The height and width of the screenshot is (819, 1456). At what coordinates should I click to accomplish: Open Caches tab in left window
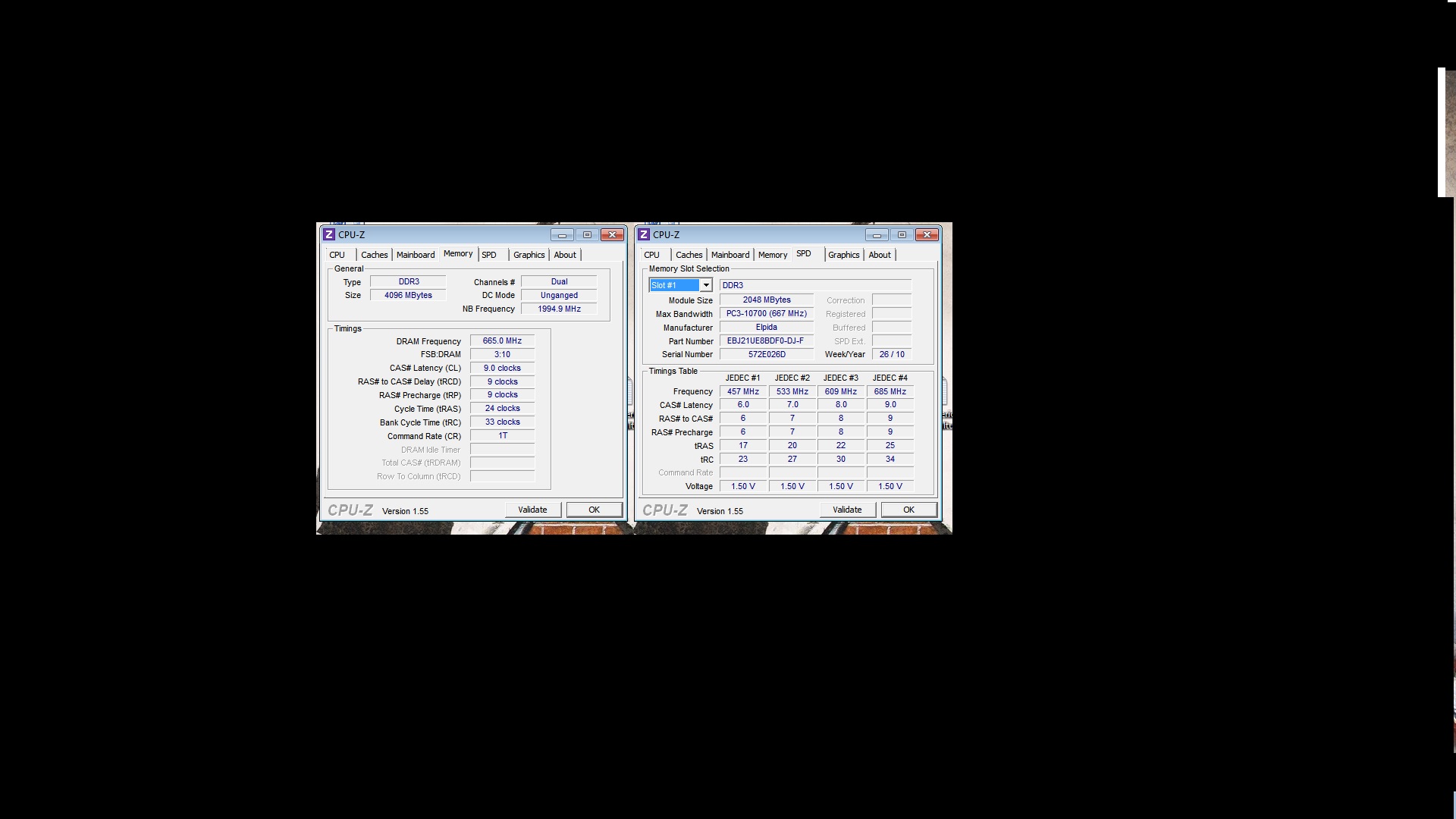coord(374,255)
